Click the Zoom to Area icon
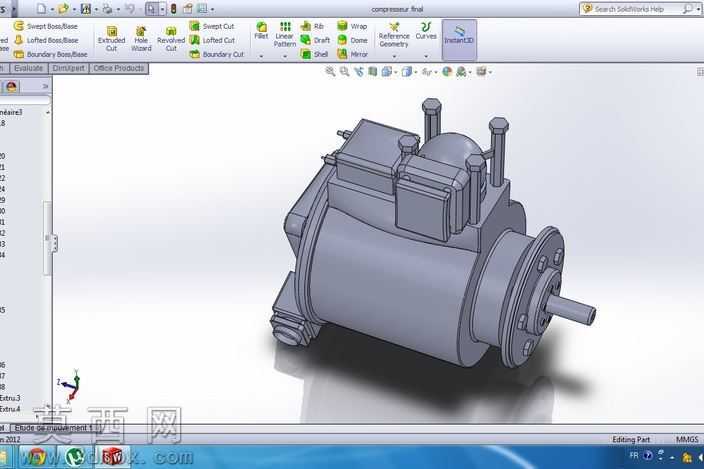Viewport: 704px width, 469px height. pyautogui.click(x=344, y=71)
